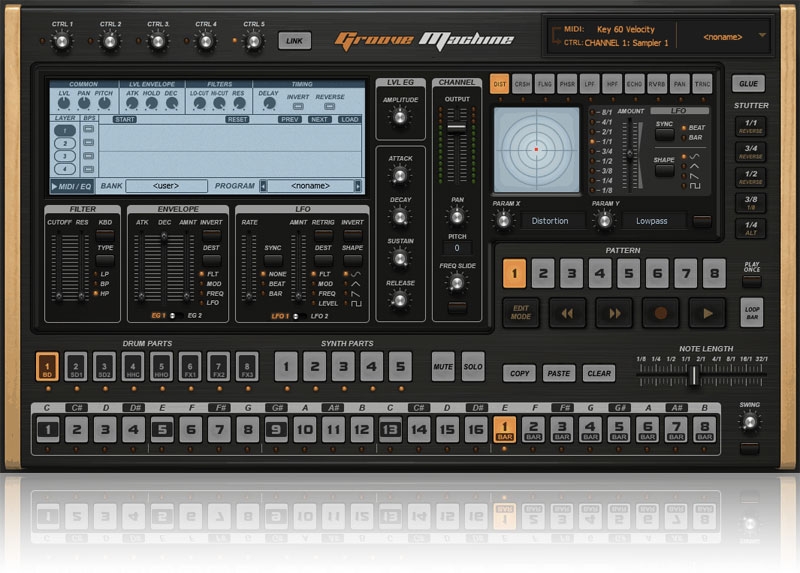Open the PROGRAM noname selector
Screen dimensions: 800x573
[x=310, y=186]
